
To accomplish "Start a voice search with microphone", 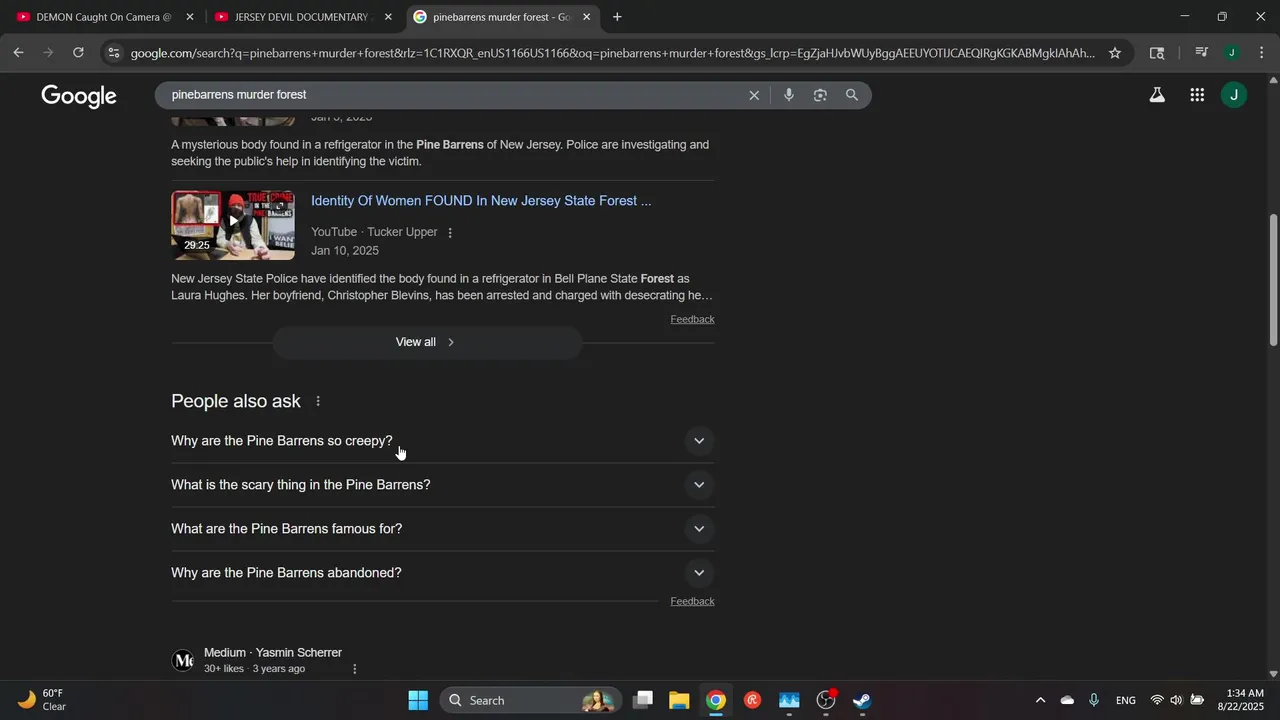I will click(789, 95).
